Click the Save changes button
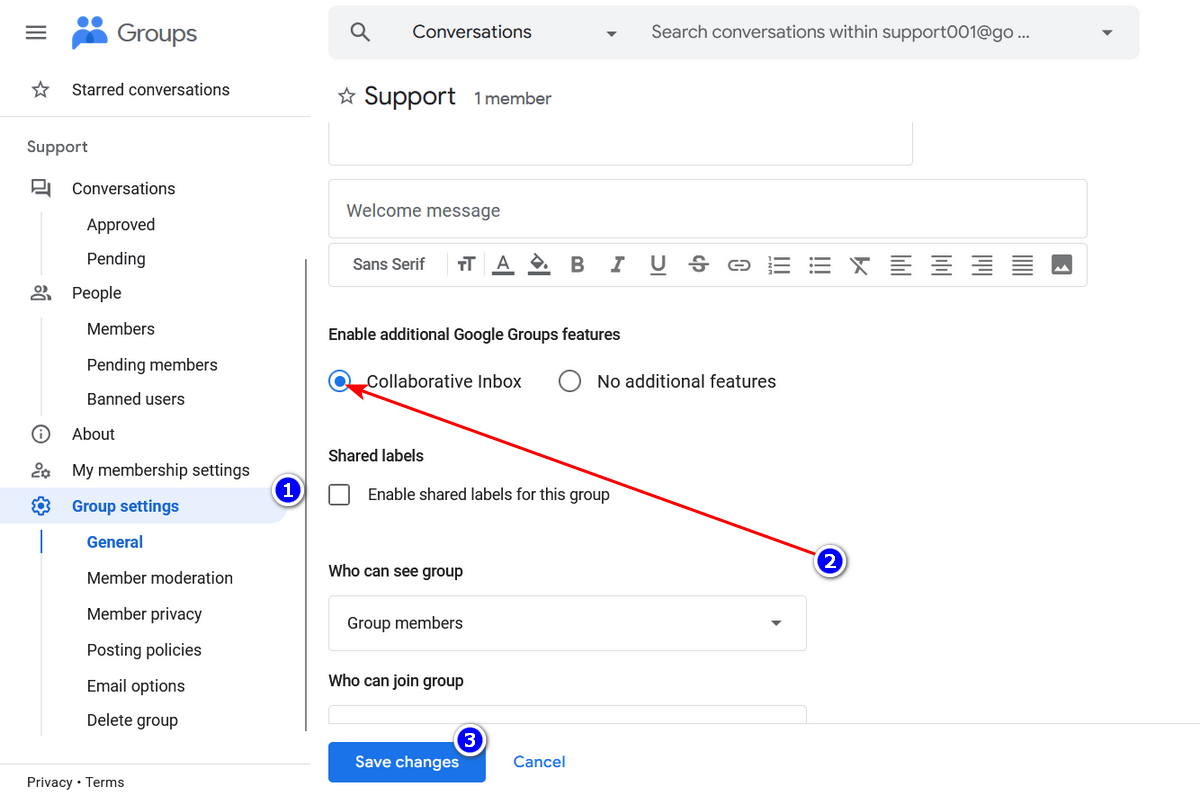 pyautogui.click(x=407, y=762)
